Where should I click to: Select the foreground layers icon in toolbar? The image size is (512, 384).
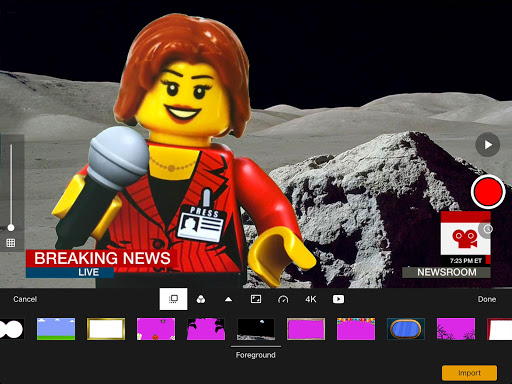coord(173,299)
